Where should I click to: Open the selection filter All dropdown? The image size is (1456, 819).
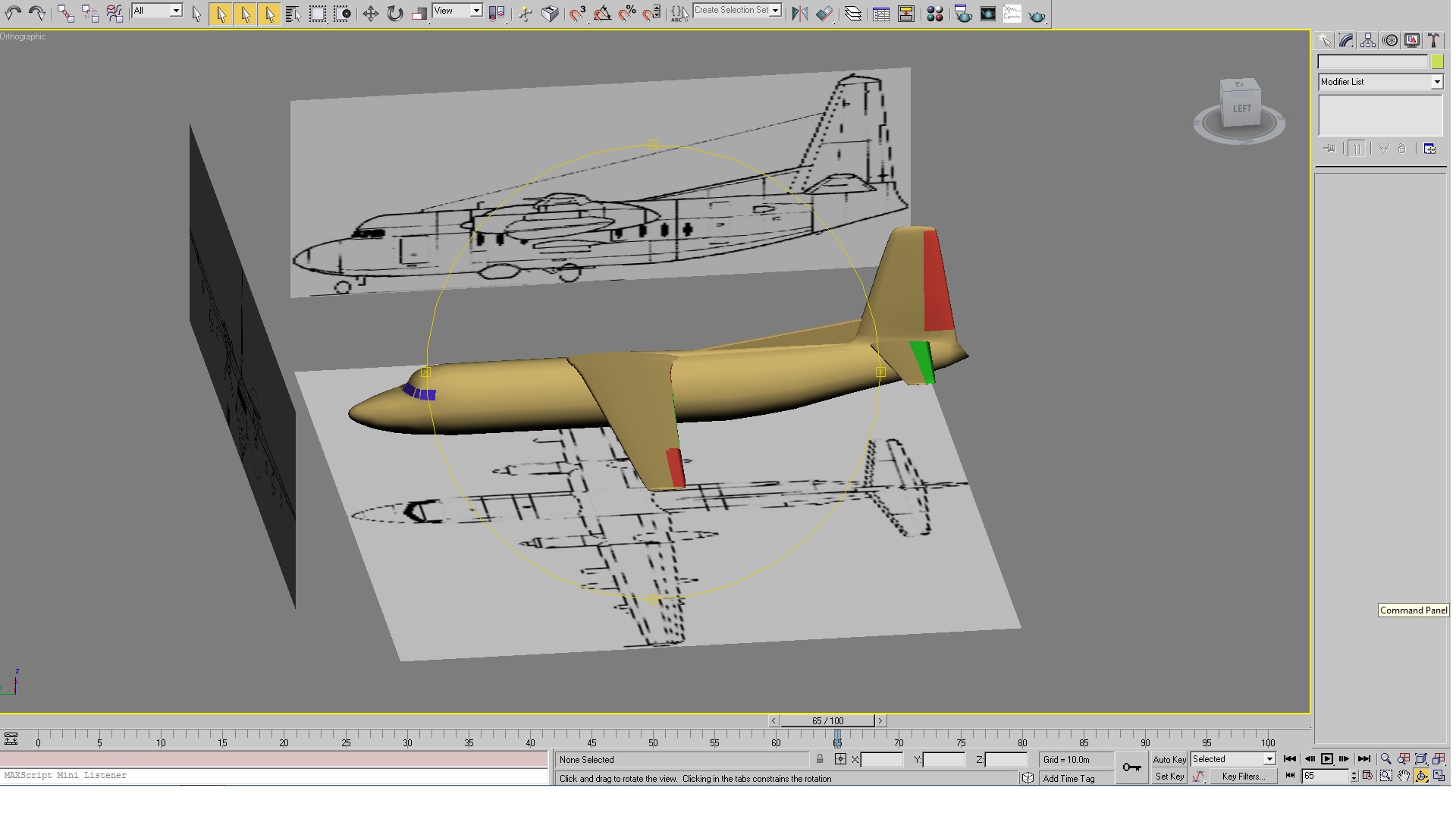click(x=157, y=11)
